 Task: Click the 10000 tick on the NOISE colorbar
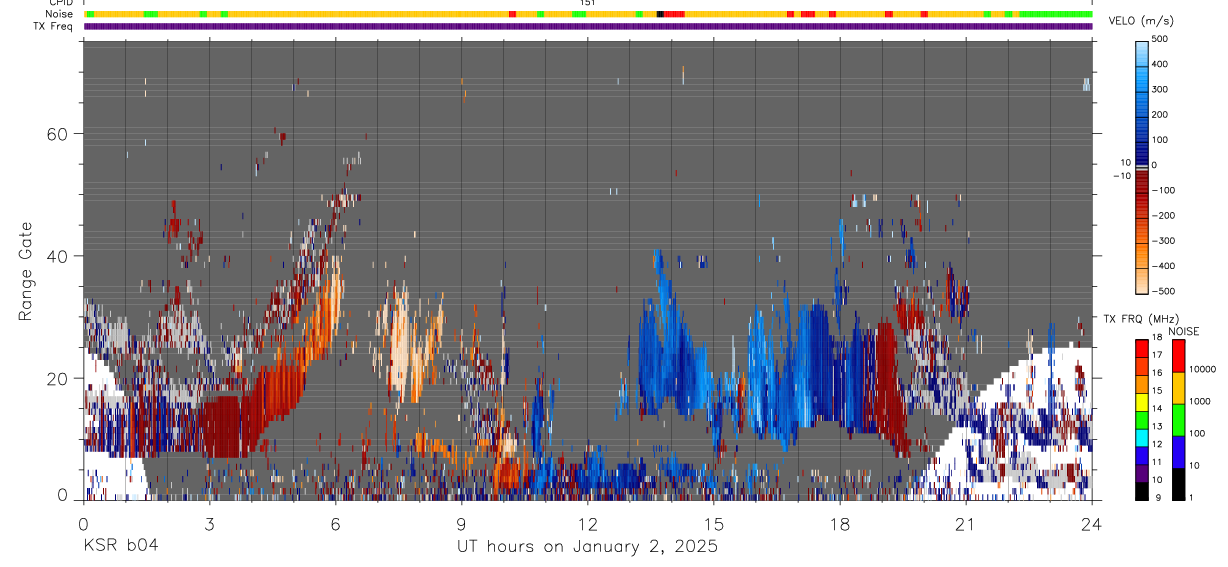pos(1204,369)
